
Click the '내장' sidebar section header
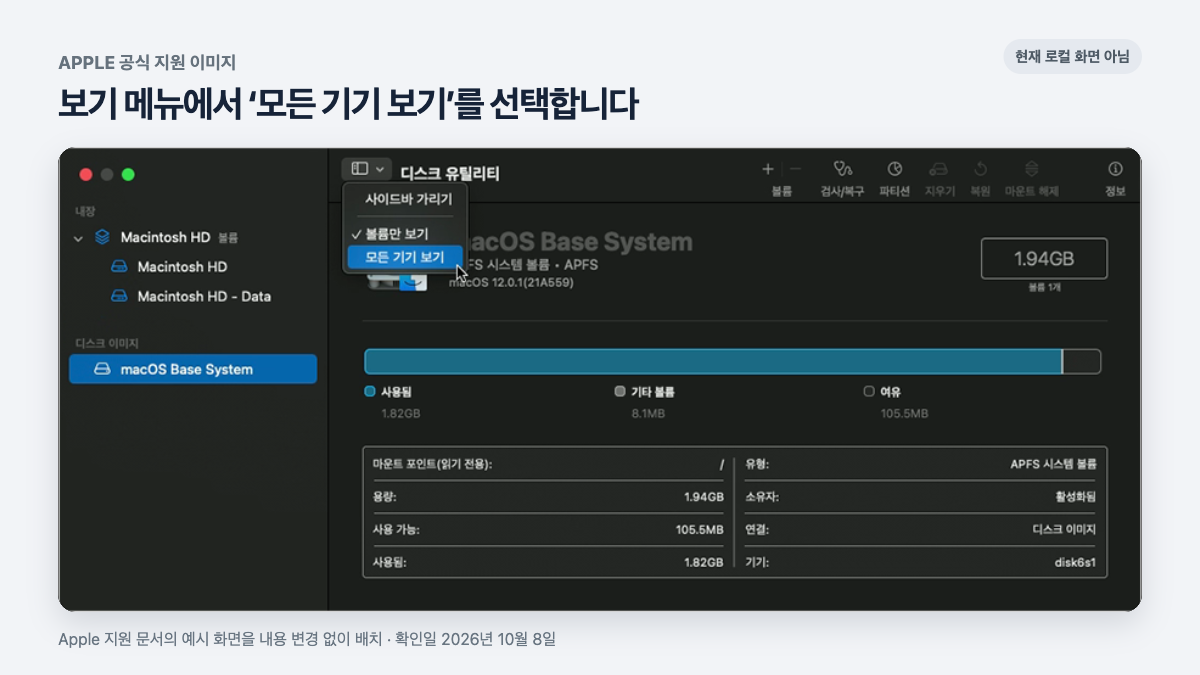tap(85, 212)
